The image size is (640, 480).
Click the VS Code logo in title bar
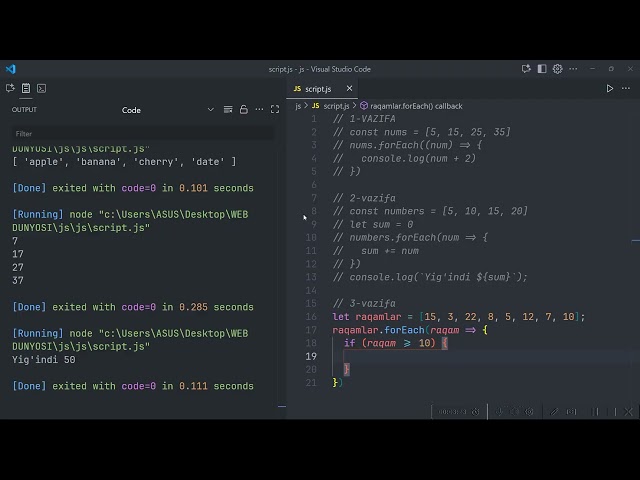11,69
